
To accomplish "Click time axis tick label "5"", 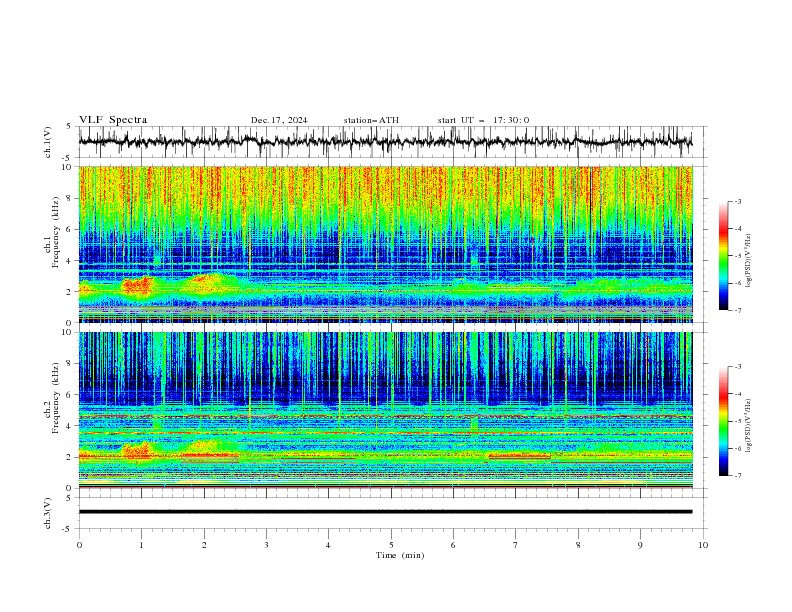I will tap(391, 545).
